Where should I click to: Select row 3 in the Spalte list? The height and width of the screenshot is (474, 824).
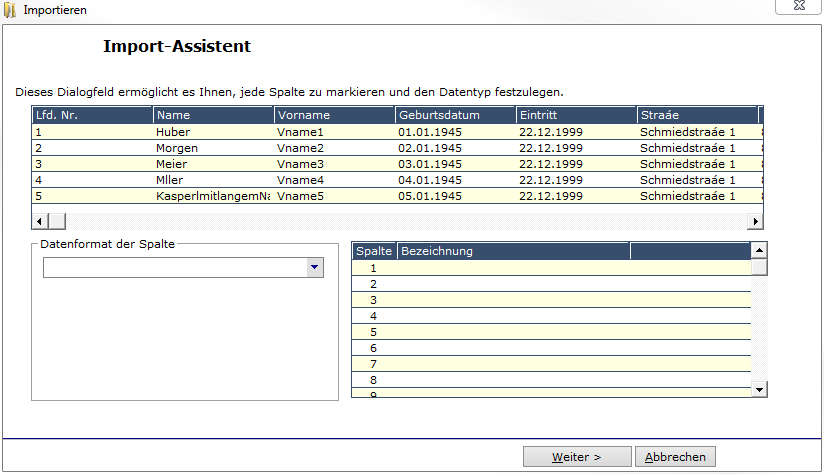coord(551,300)
